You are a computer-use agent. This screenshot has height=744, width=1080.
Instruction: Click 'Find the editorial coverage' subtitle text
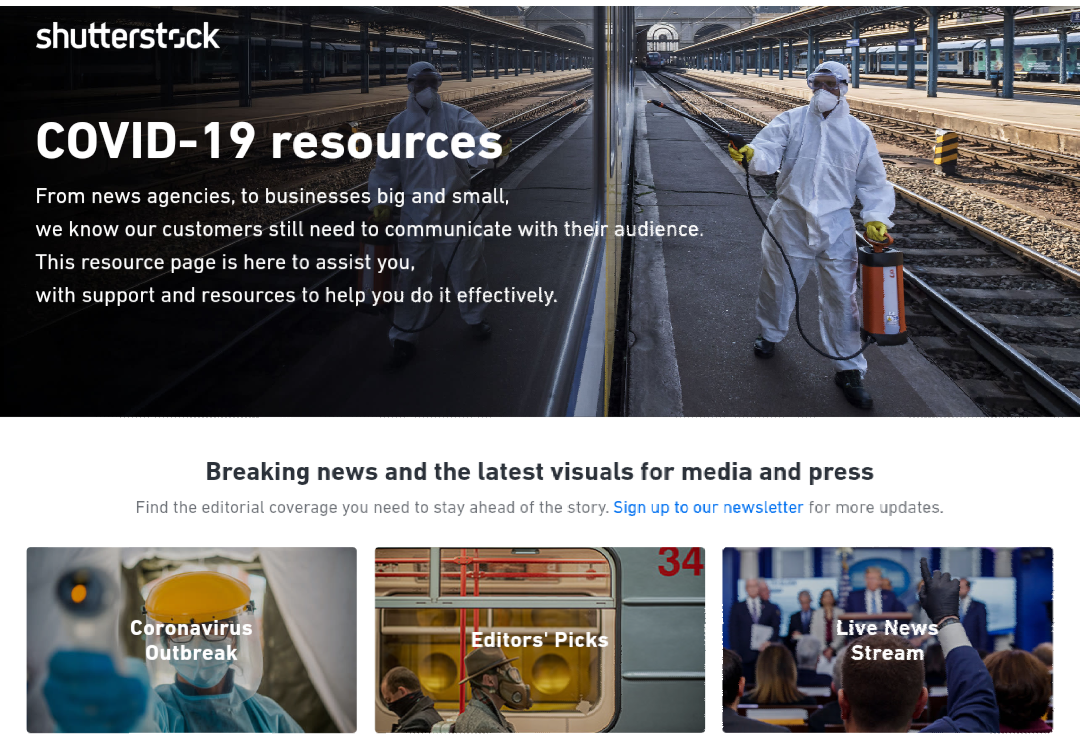(x=372, y=507)
